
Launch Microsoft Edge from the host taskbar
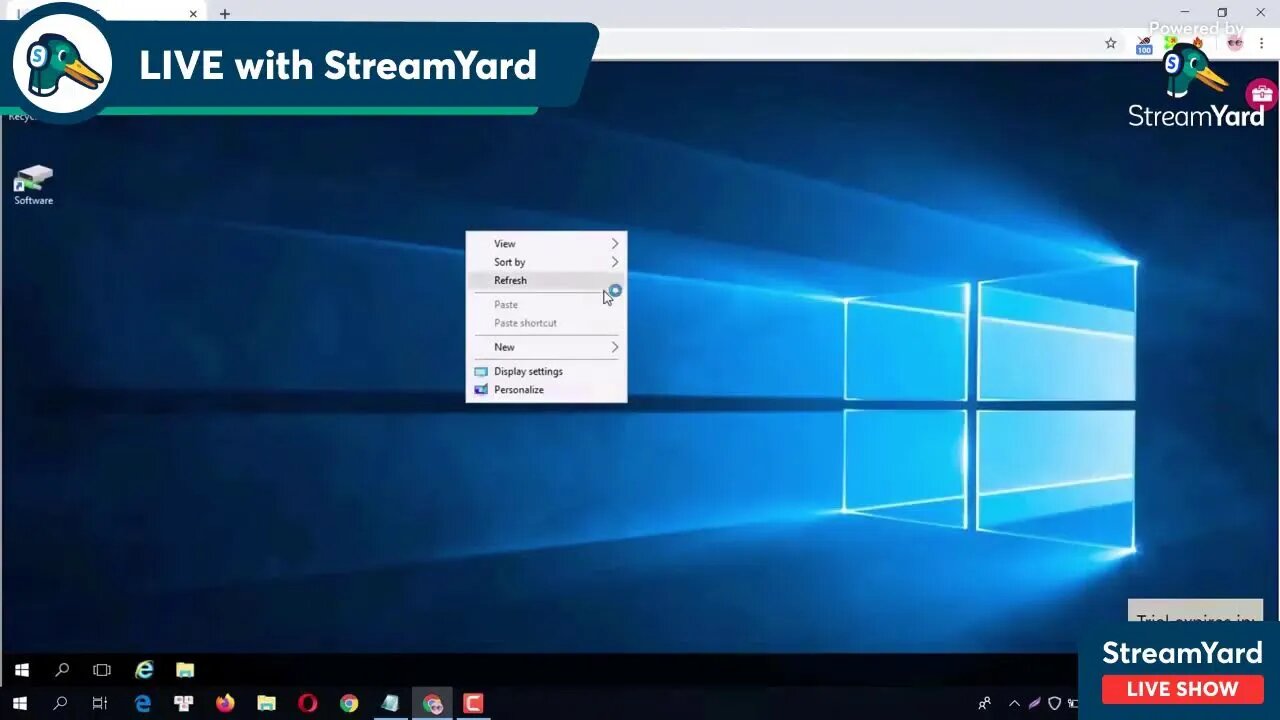[143, 703]
